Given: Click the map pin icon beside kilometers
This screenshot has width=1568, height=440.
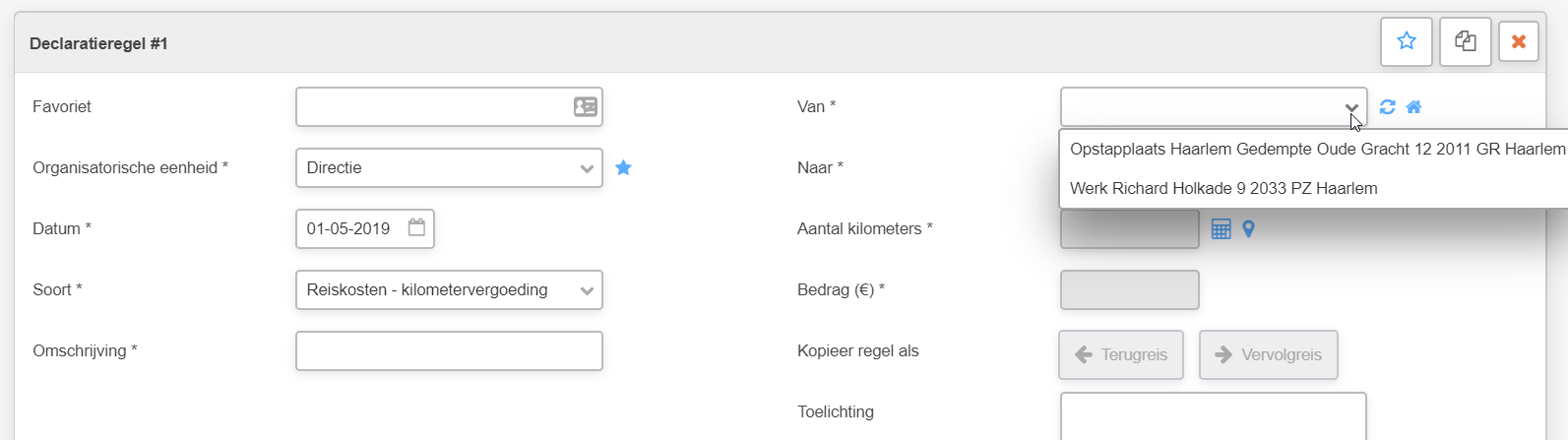Looking at the screenshot, I should pyautogui.click(x=1248, y=229).
